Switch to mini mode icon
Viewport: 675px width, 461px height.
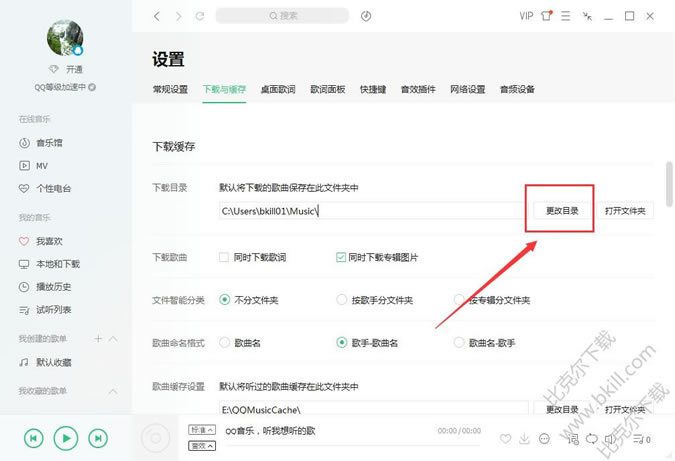coord(587,16)
